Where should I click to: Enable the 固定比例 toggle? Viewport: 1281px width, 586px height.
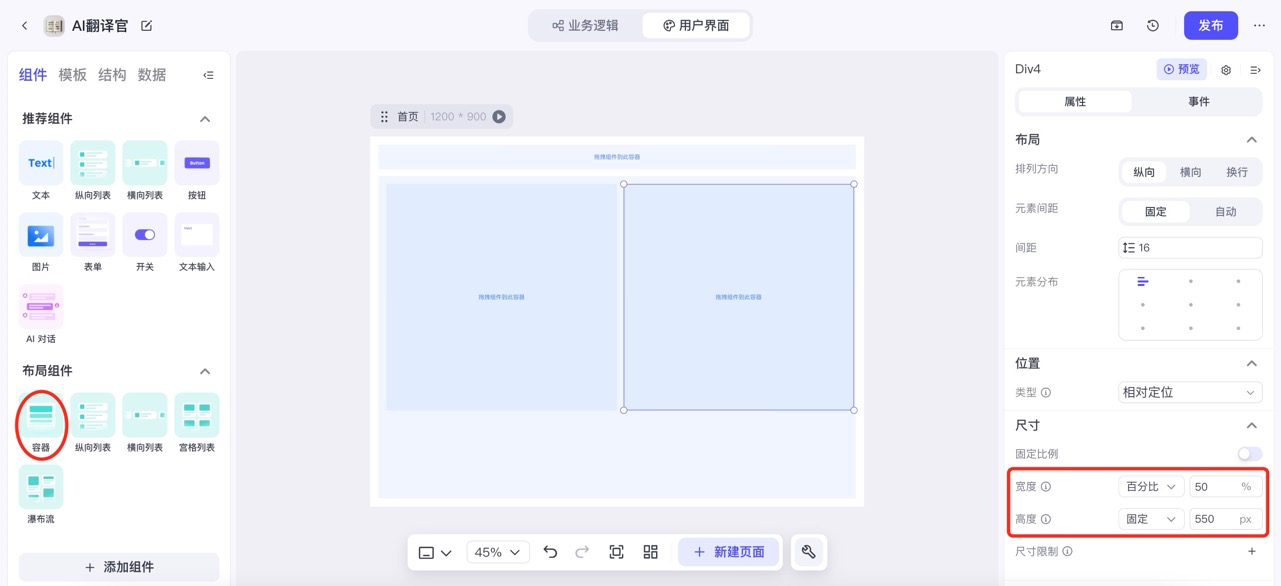(x=1249, y=453)
